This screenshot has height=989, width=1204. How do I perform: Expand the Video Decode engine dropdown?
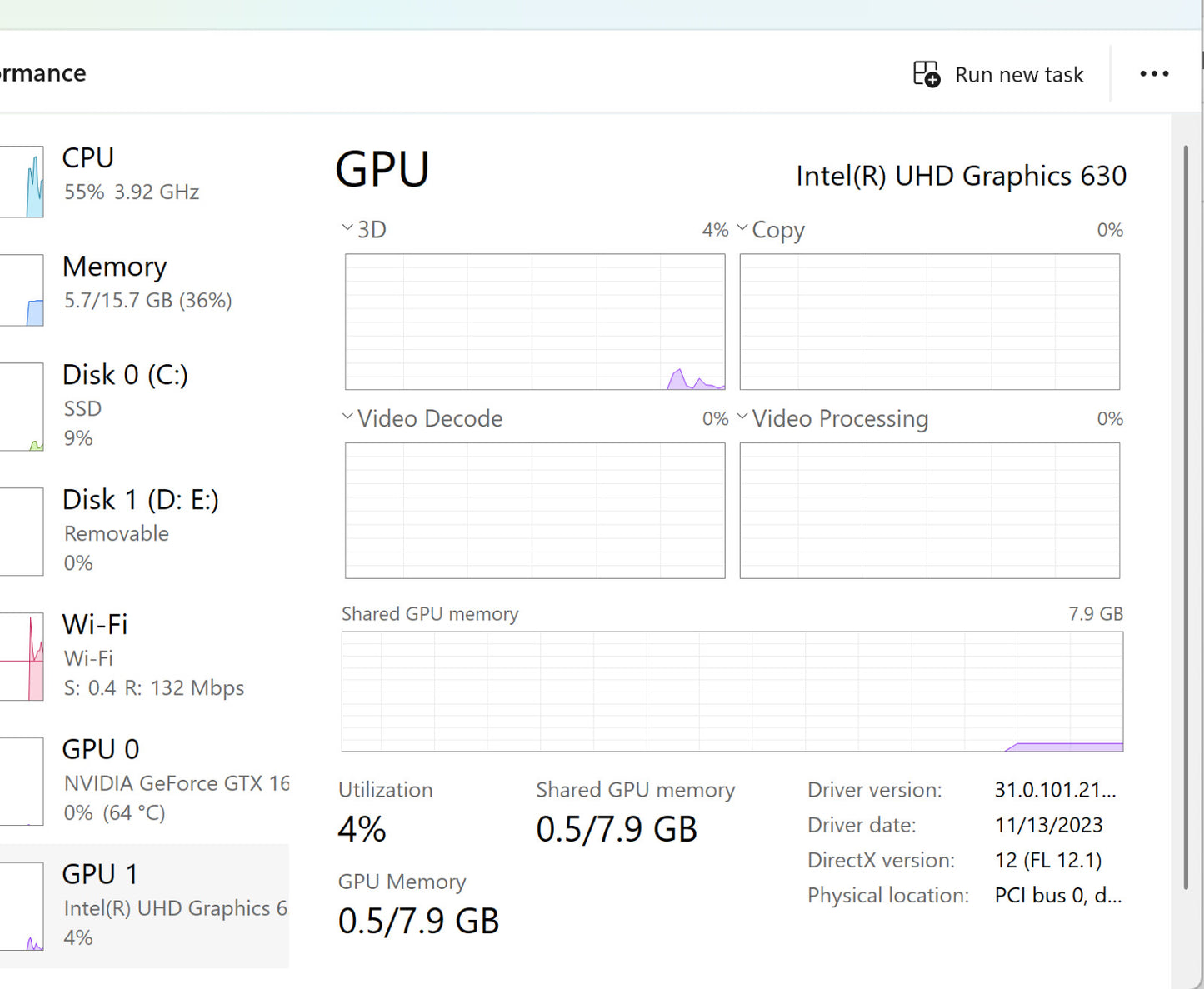tap(347, 417)
